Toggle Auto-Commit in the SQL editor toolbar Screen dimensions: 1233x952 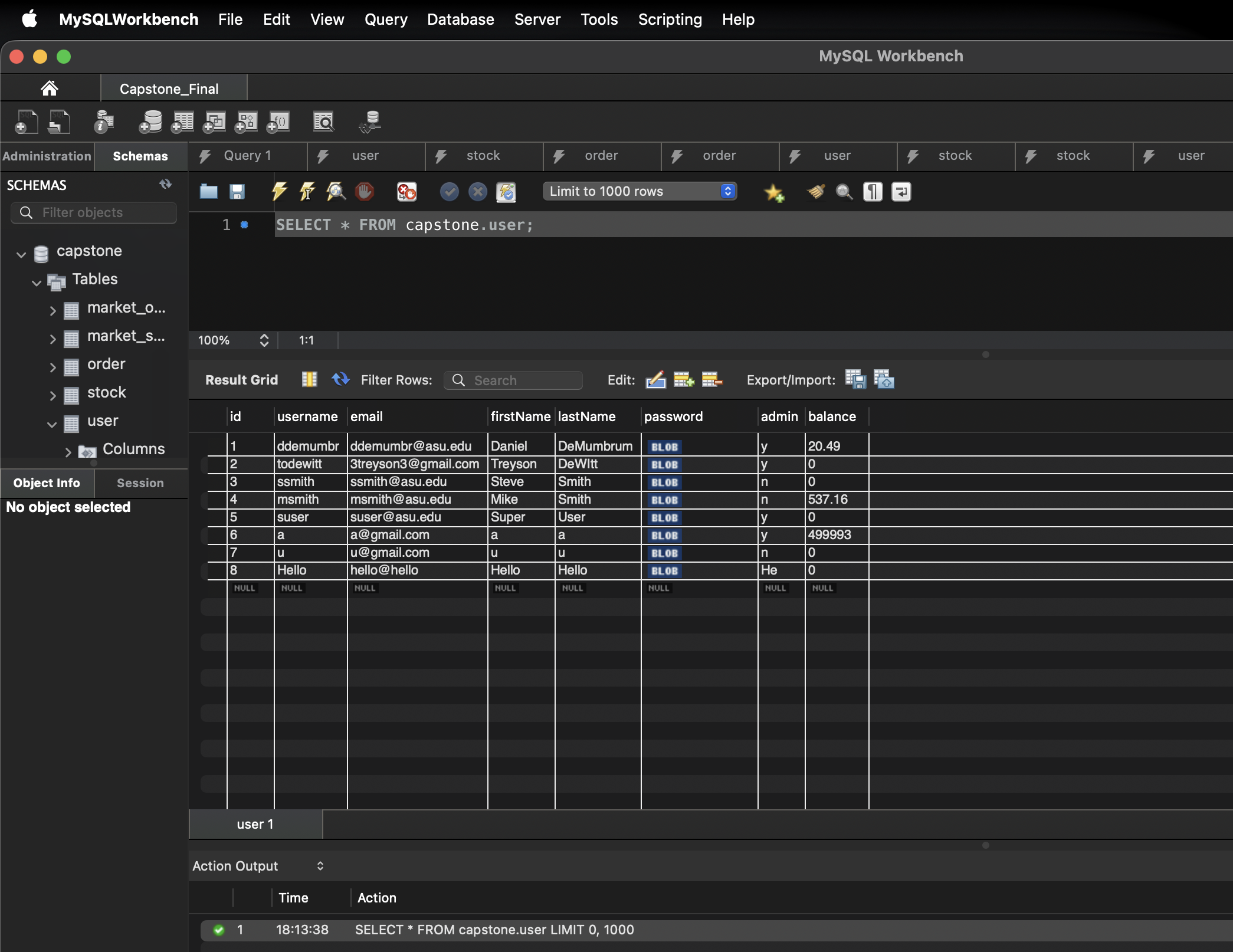pos(506,192)
